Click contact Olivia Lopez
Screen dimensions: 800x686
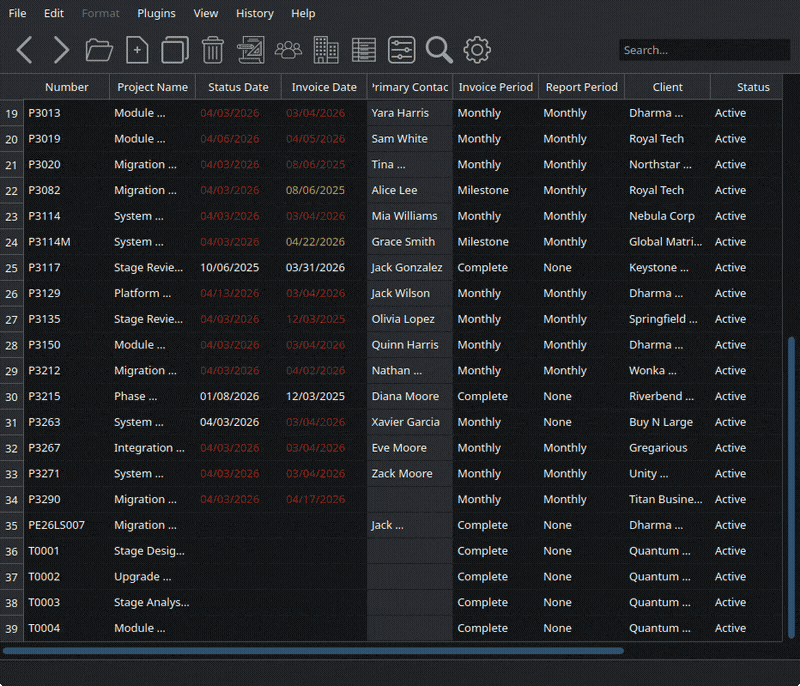coord(410,319)
